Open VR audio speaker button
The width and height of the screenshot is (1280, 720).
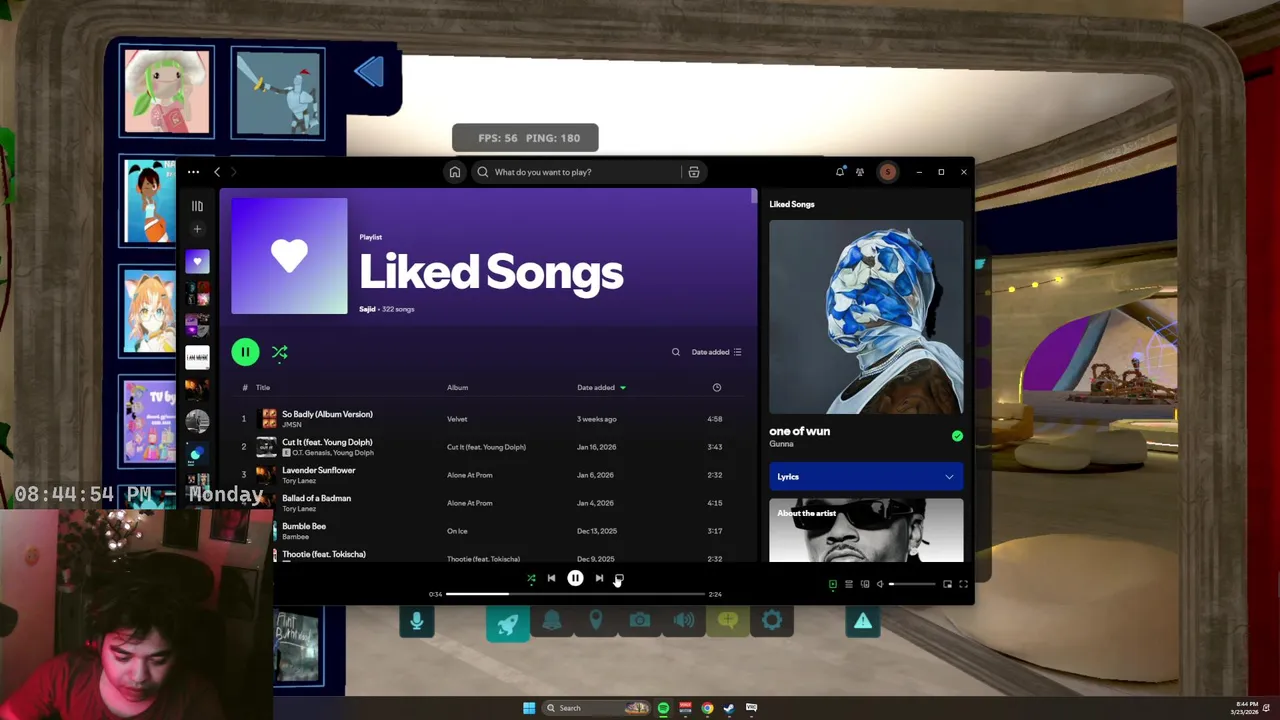point(684,621)
